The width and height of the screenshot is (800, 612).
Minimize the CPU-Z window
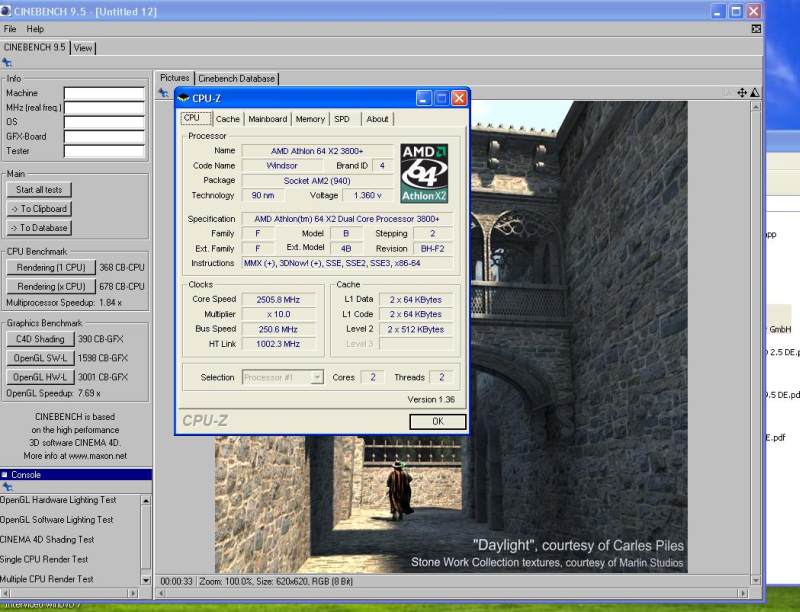(x=423, y=98)
